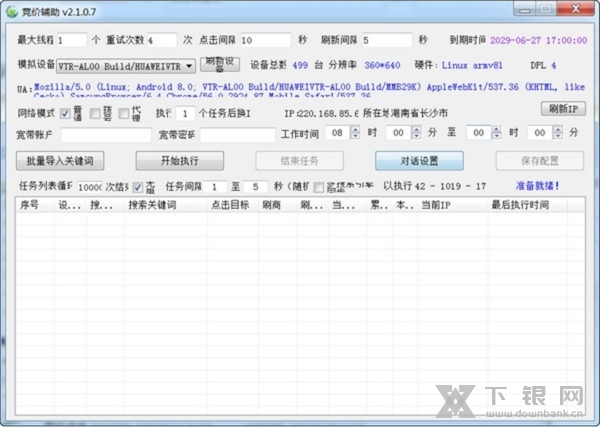Click the 批量导入关键词 button
The image size is (600, 427).
point(60,161)
